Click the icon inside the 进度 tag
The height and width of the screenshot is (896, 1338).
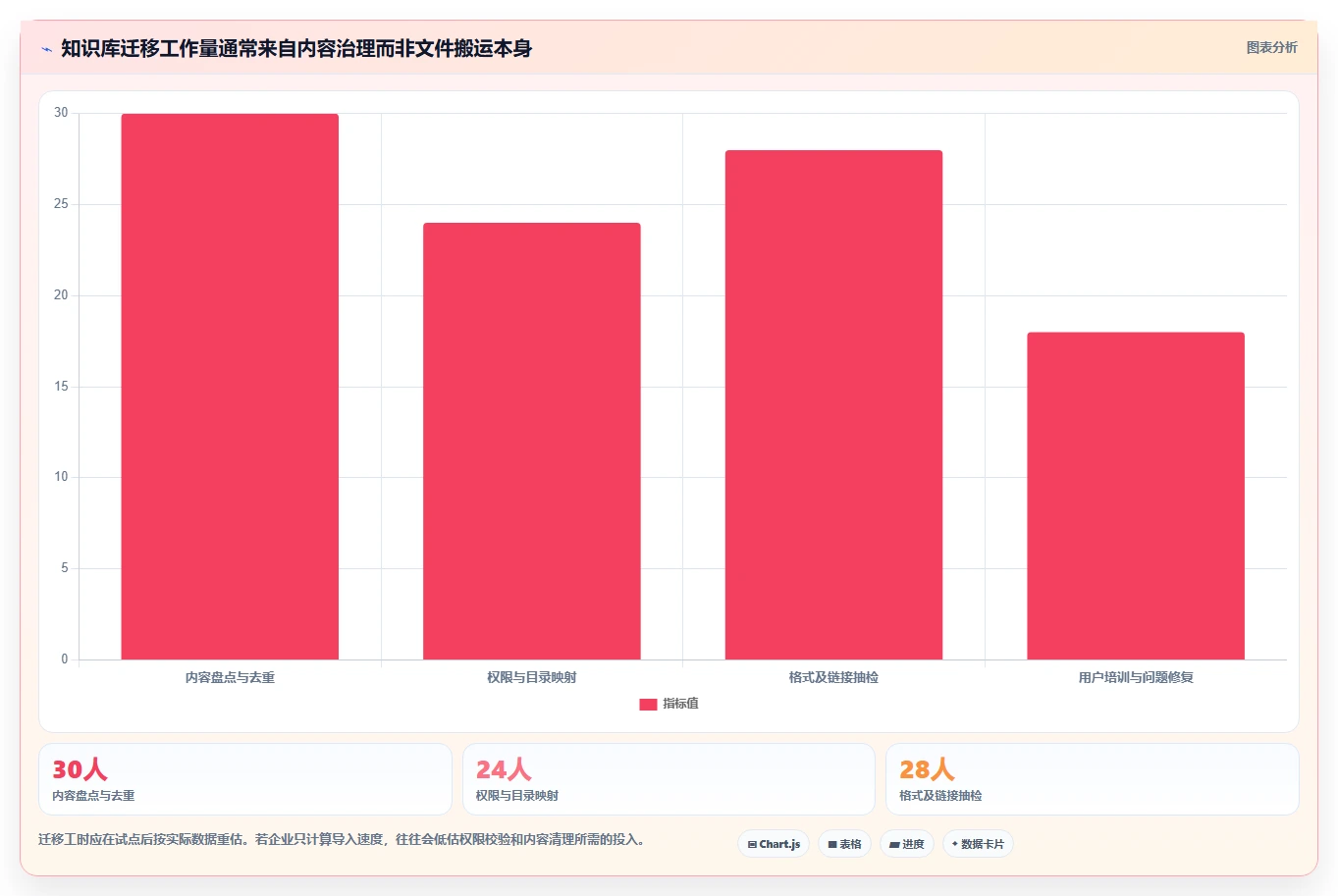coord(894,845)
